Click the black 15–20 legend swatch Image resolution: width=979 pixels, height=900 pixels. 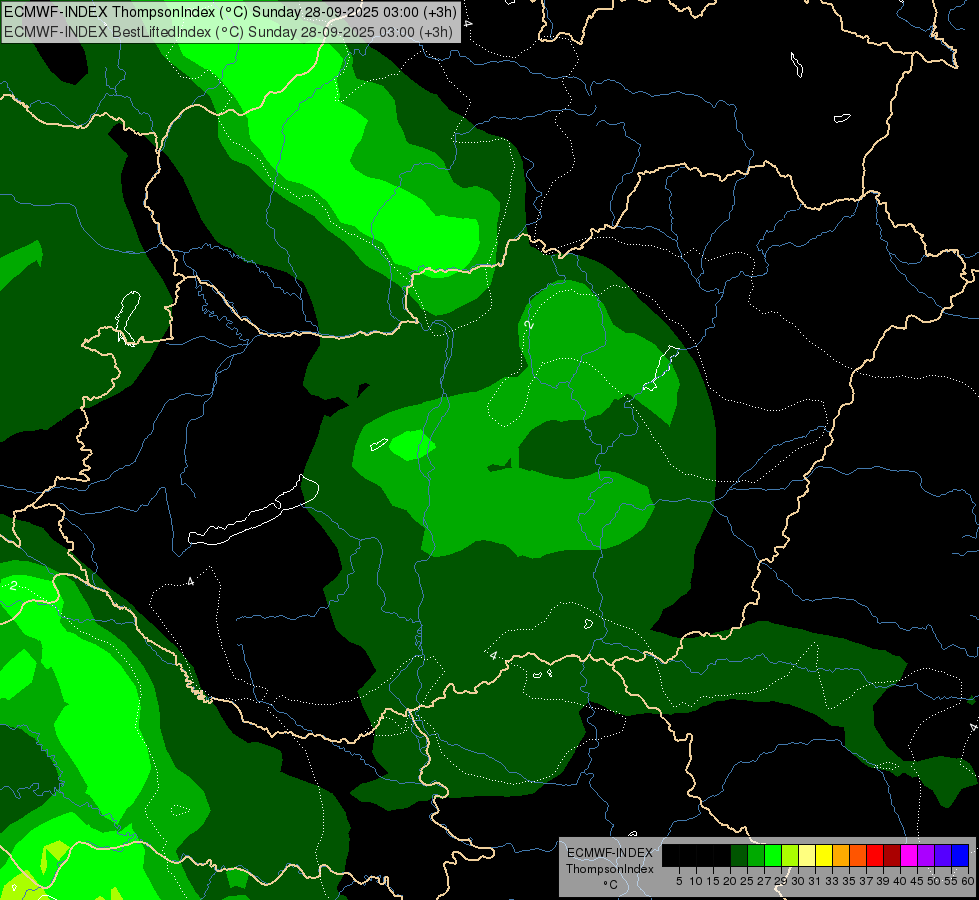(x=722, y=855)
